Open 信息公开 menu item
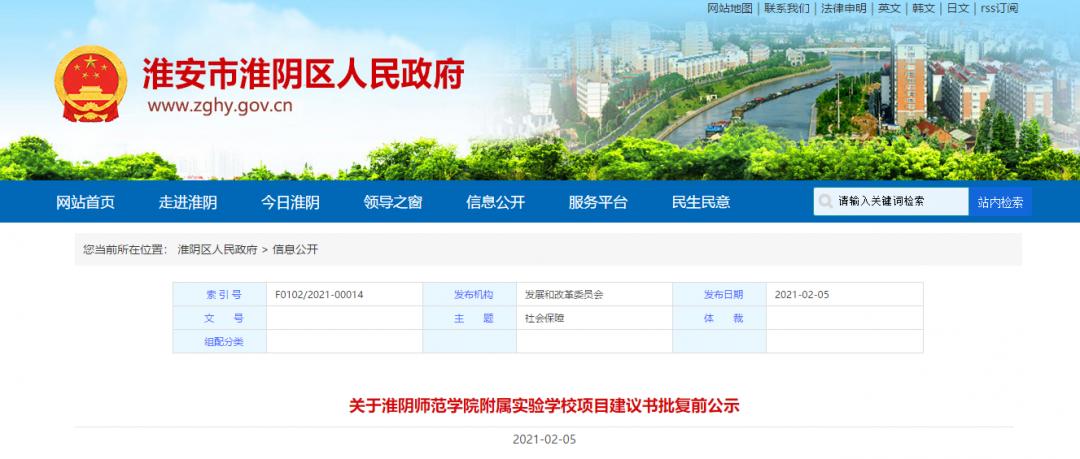Image resolution: width=1080 pixels, height=459 pixels. (495, 202)
